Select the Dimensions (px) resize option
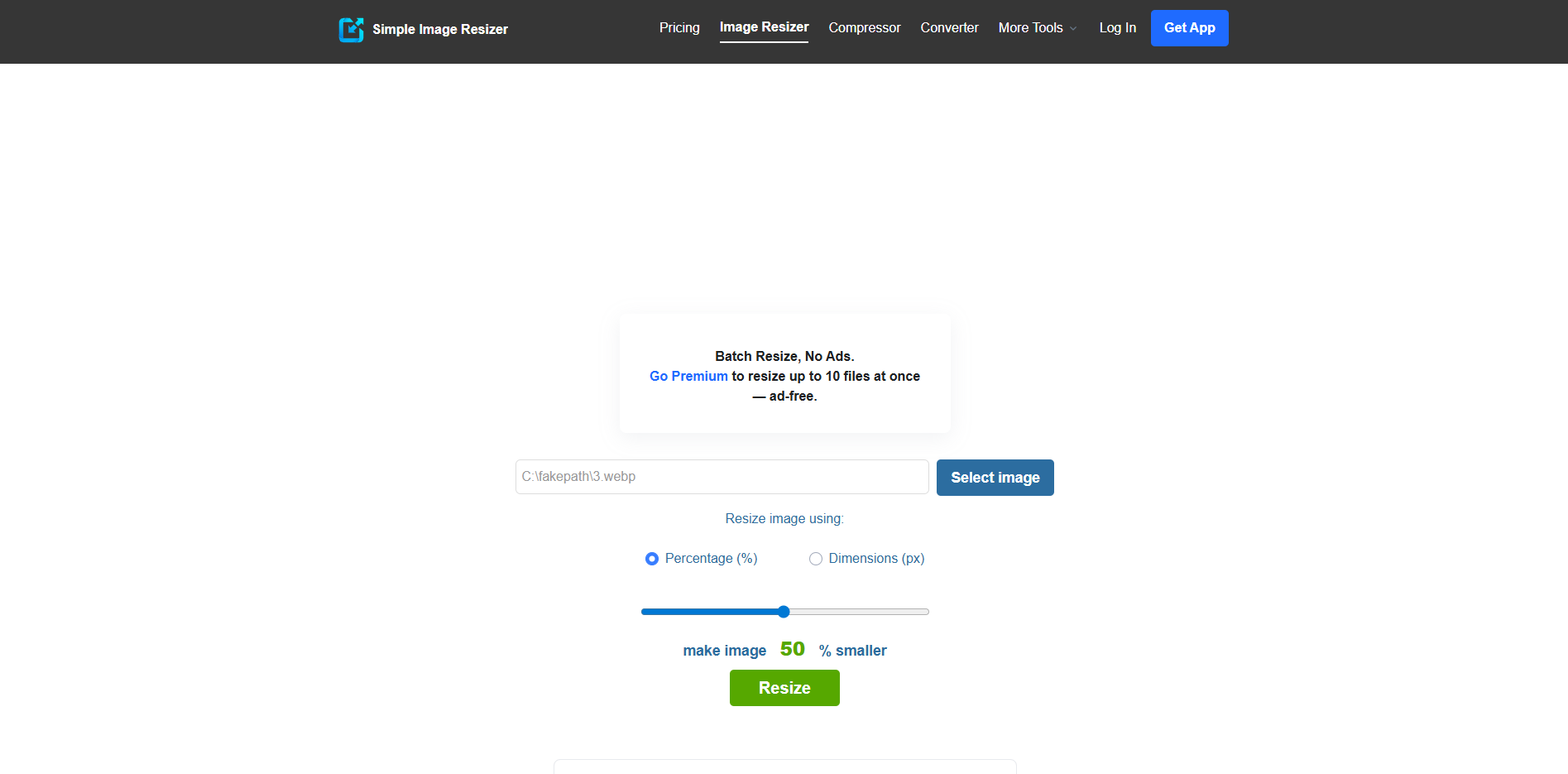1568x774 pixels. point(816,559)
